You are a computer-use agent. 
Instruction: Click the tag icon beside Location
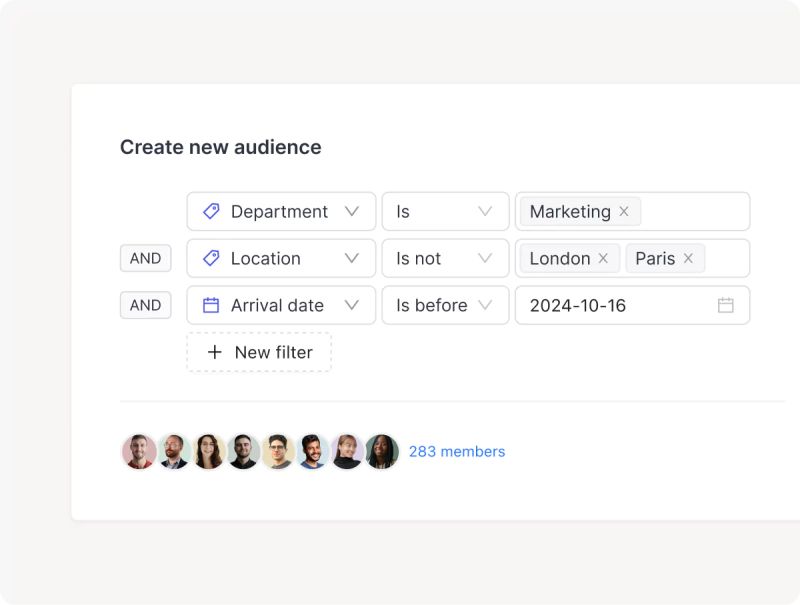pyautogui.click(x=211, y=258)
